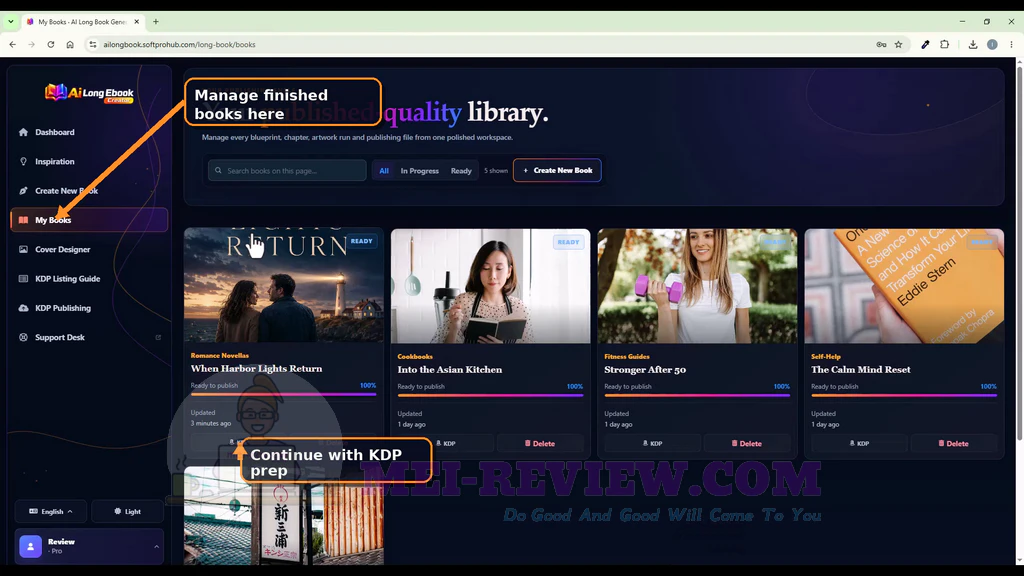Click site information icon in address bar
Viewport: 1024px width, 576px height.
[x=93, y=44]
